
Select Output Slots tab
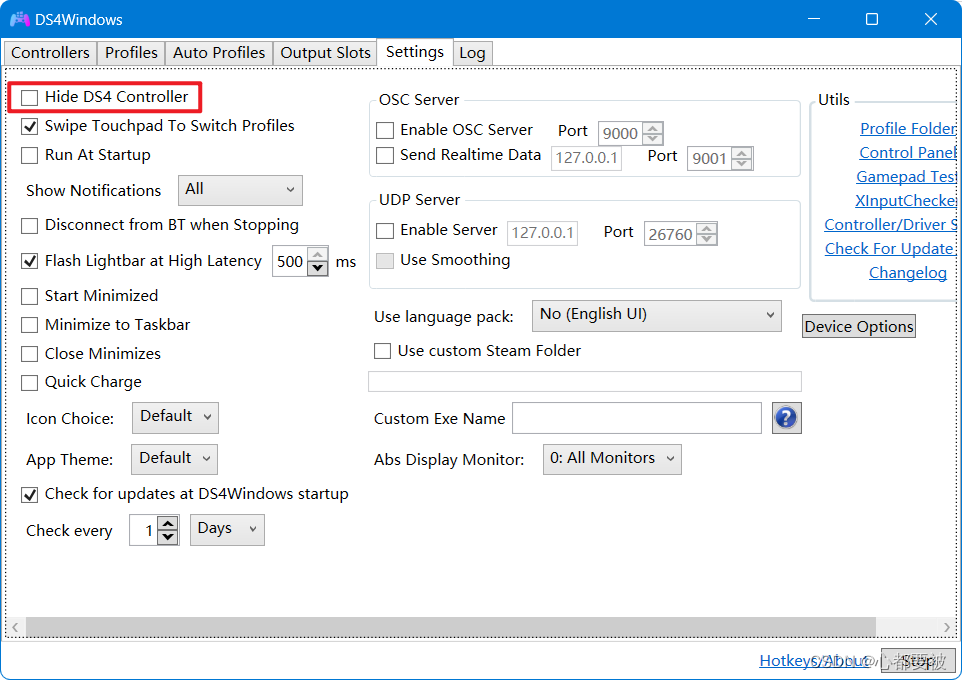[325, 53]
